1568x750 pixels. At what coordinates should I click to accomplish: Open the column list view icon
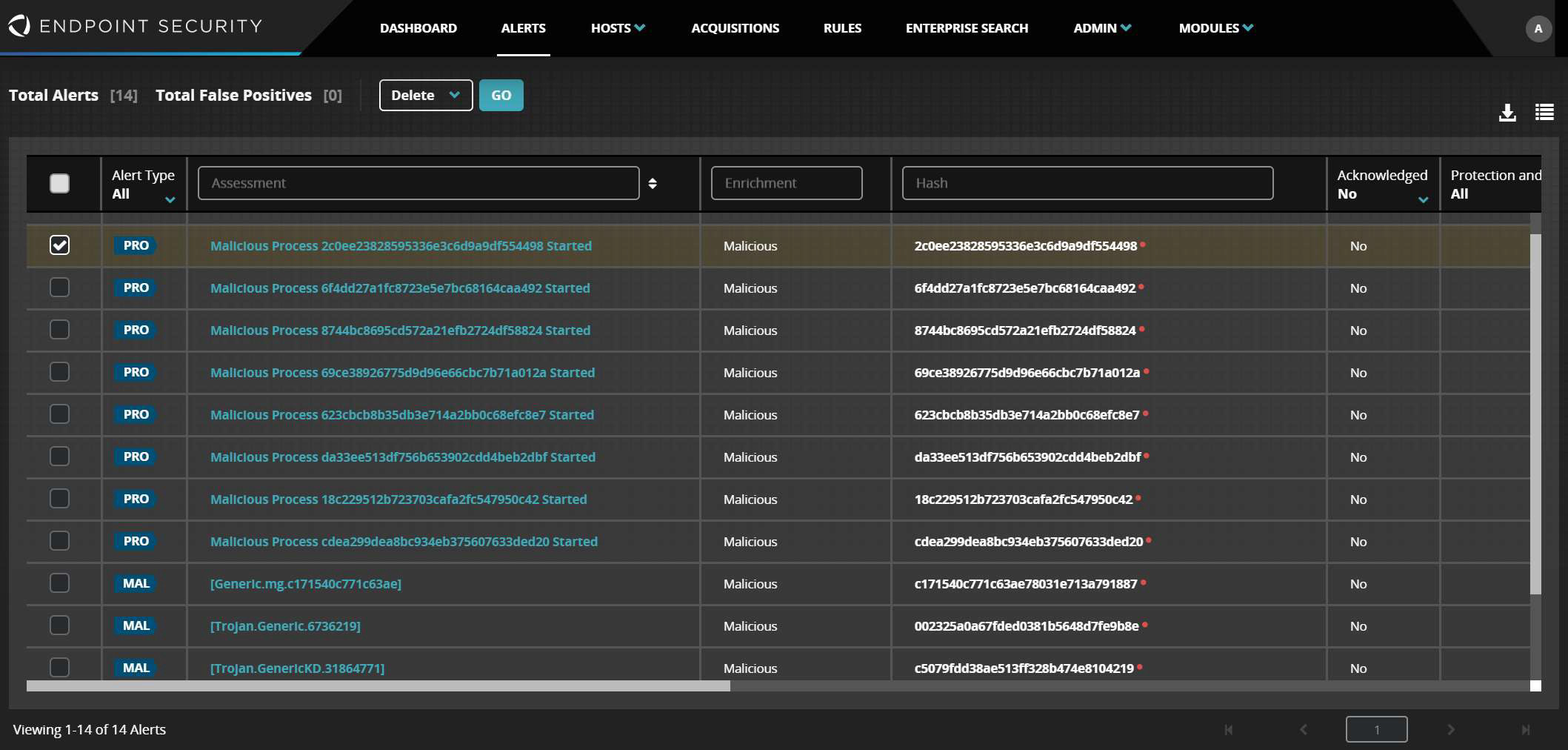[x=1544, y=113]
